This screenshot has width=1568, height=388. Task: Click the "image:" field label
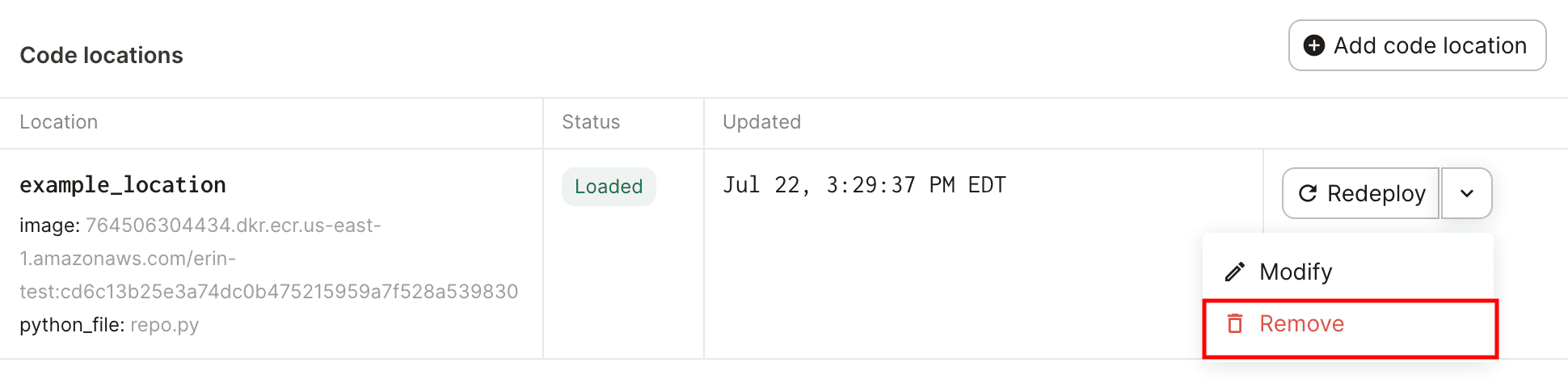point(49,226)
